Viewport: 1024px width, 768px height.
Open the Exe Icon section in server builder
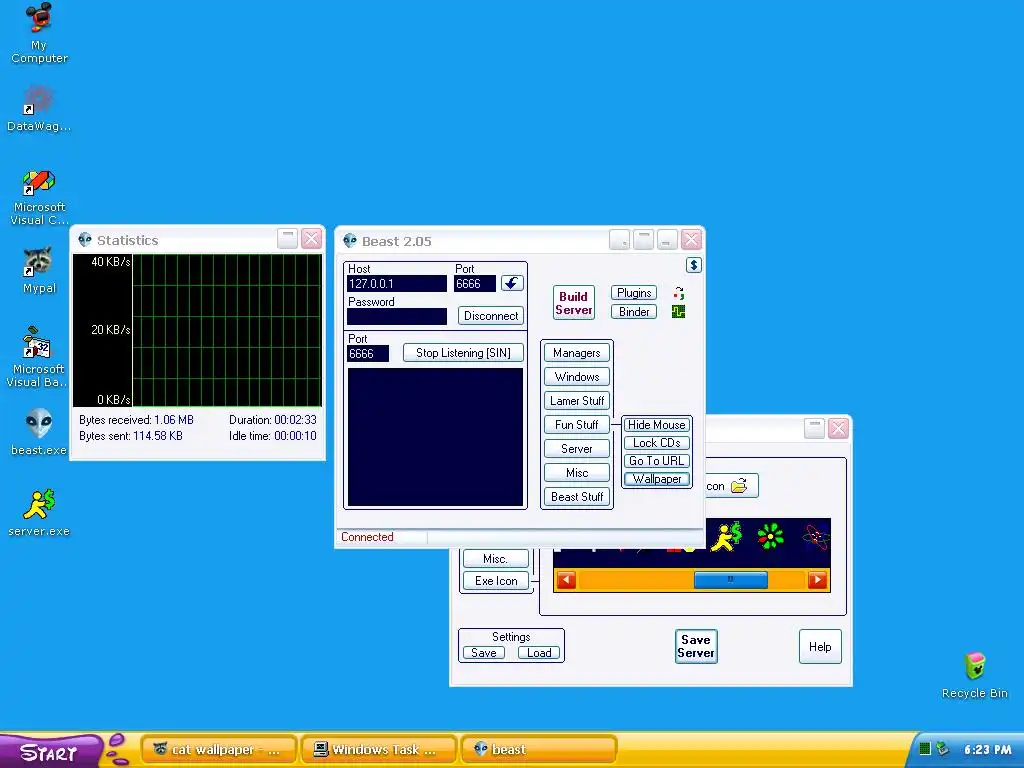pos(496,581)
